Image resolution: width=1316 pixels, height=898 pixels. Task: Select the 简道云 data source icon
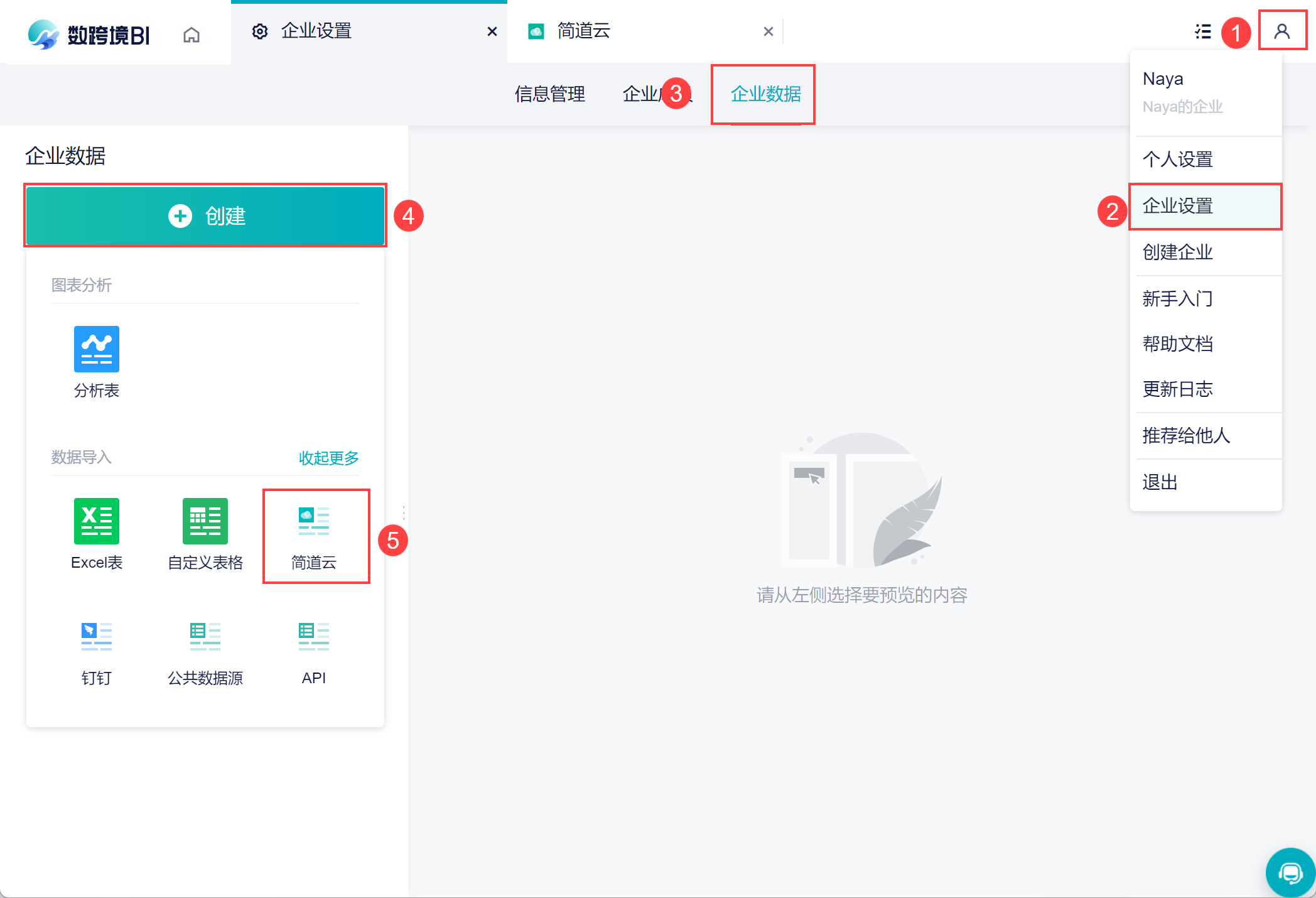[314, 521]
